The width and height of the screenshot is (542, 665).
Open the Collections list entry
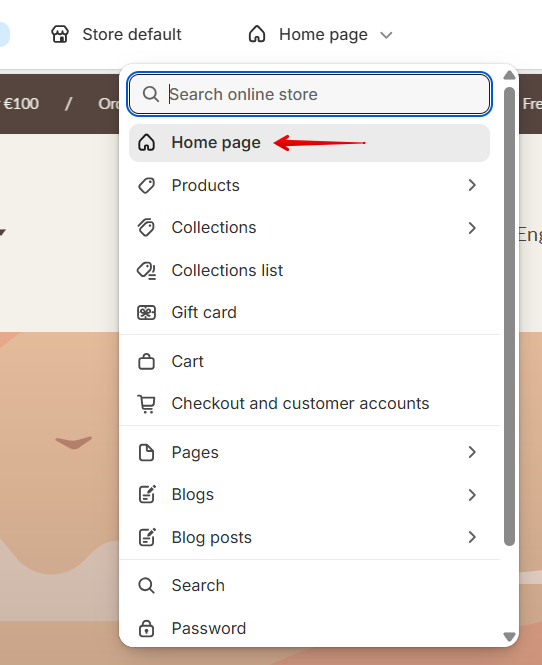click(x=310, y=271)
